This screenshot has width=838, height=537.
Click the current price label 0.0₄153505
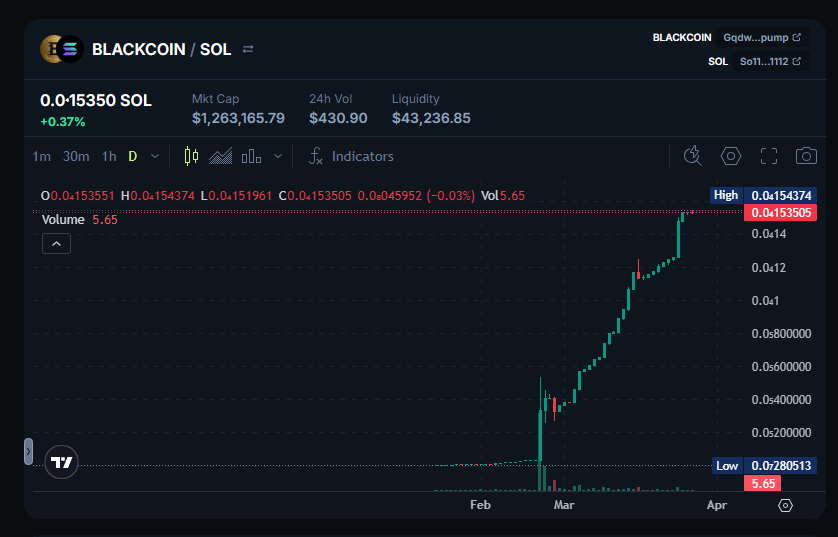point(781,213)
